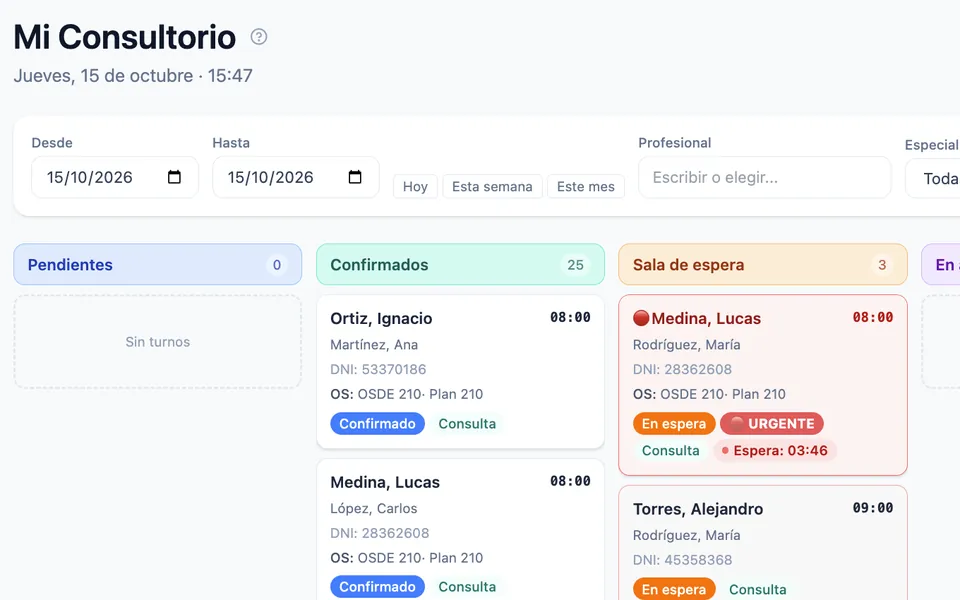Click the Consulta tag on urgent Medina card
The height and width of the screenshot is (600, 960).
[670, 451]
